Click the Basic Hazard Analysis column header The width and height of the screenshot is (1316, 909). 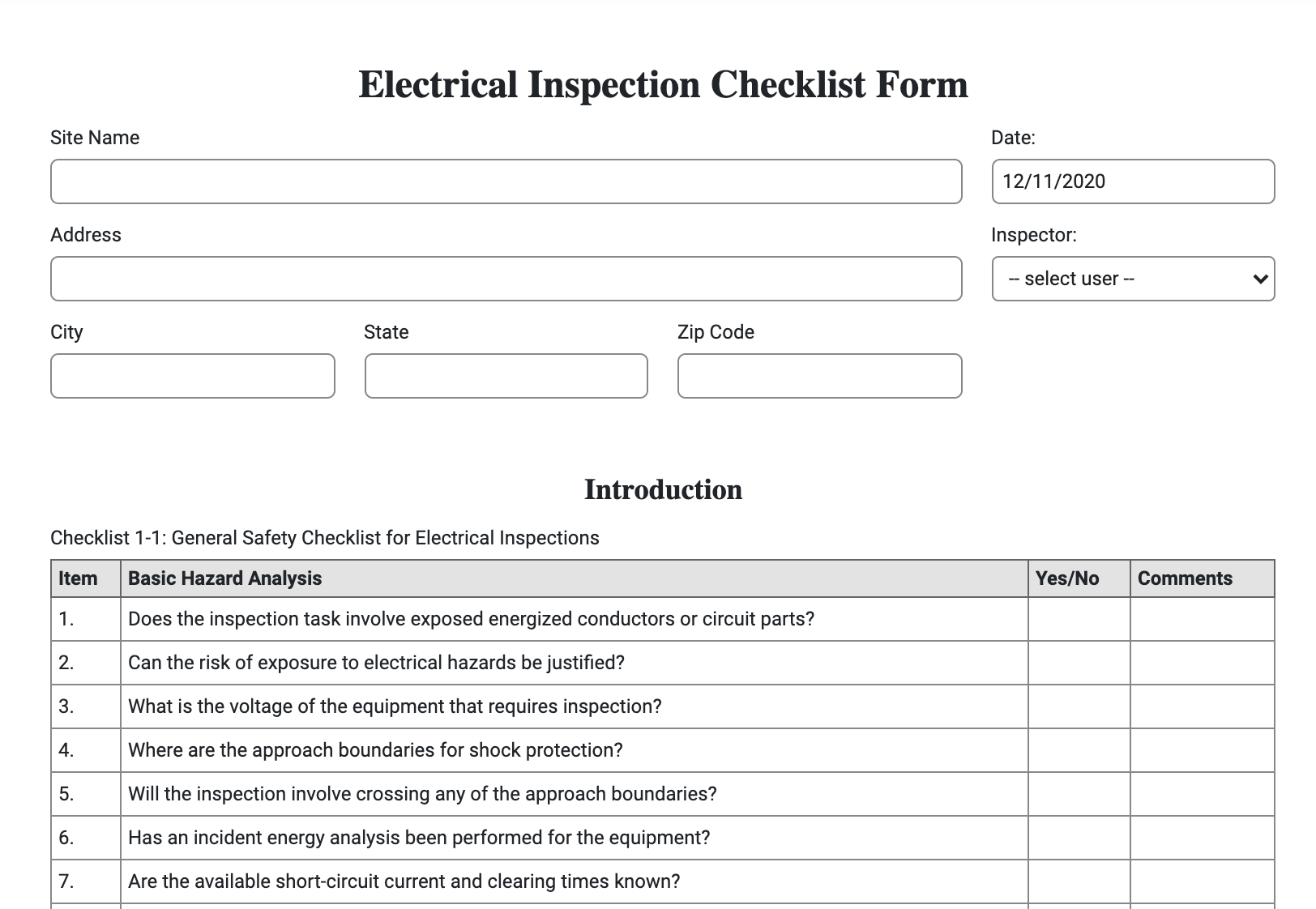224,578
